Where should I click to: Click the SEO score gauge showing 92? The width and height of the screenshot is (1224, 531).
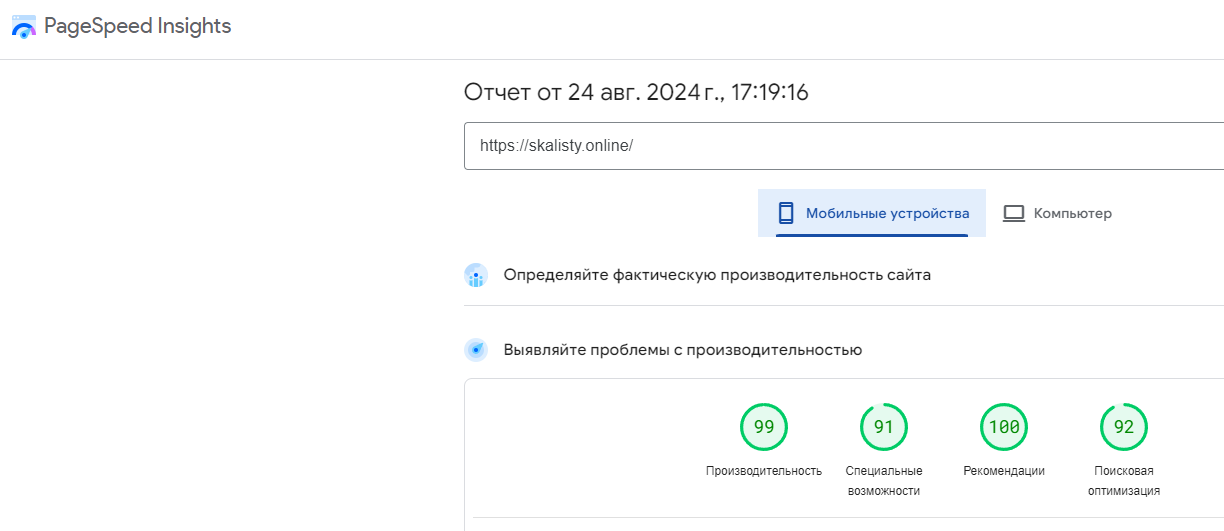coord(1124,427)
